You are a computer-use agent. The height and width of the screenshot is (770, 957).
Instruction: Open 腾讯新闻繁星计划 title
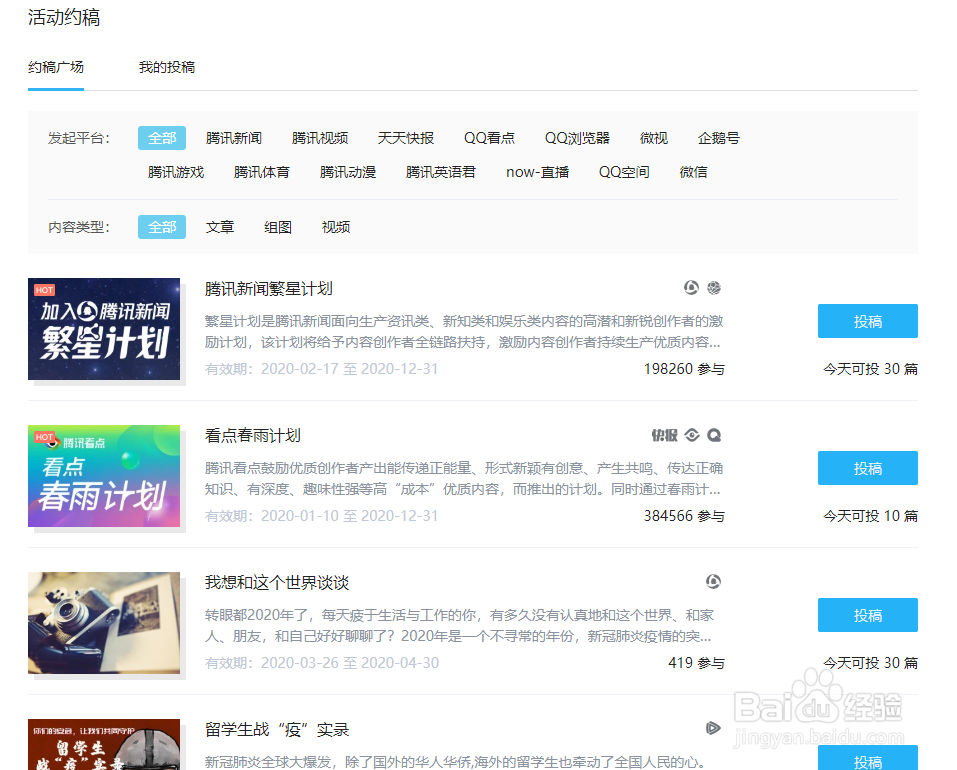(x=269, y=289)
